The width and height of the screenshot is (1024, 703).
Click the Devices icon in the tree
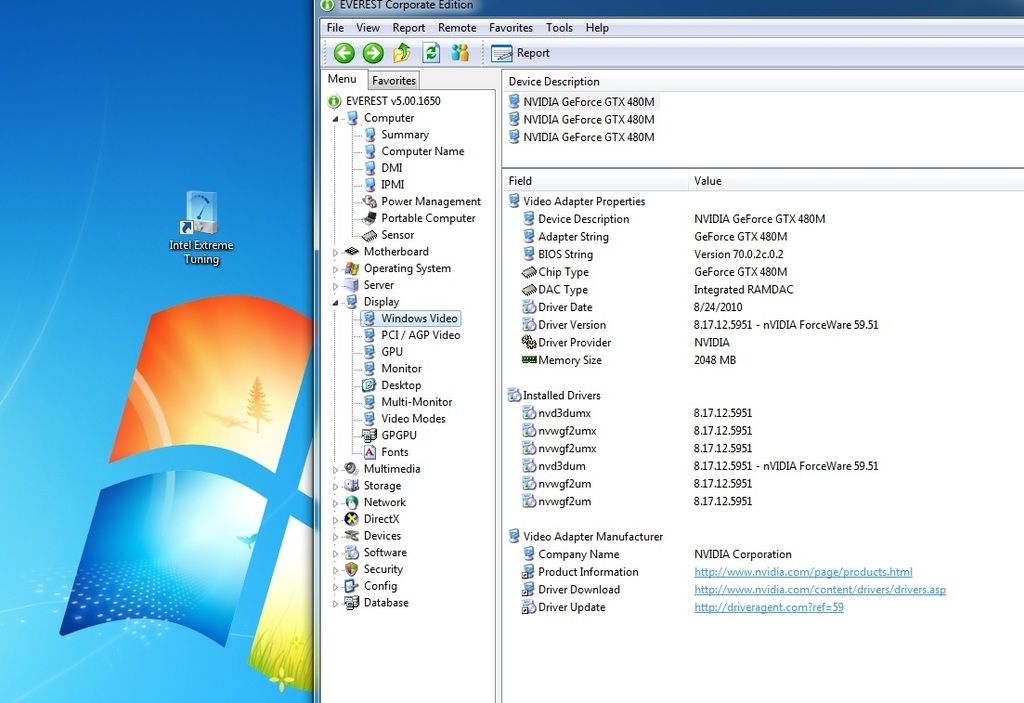(x=352, y=536)
